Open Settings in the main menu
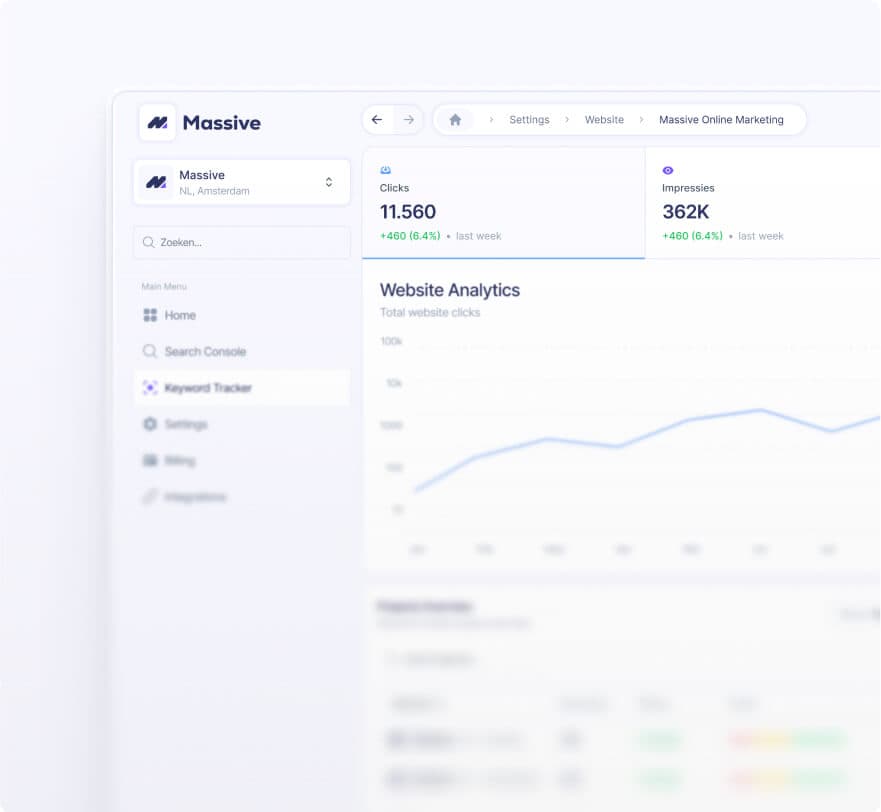The image size is (881, 812). click(x=242, y=424)
